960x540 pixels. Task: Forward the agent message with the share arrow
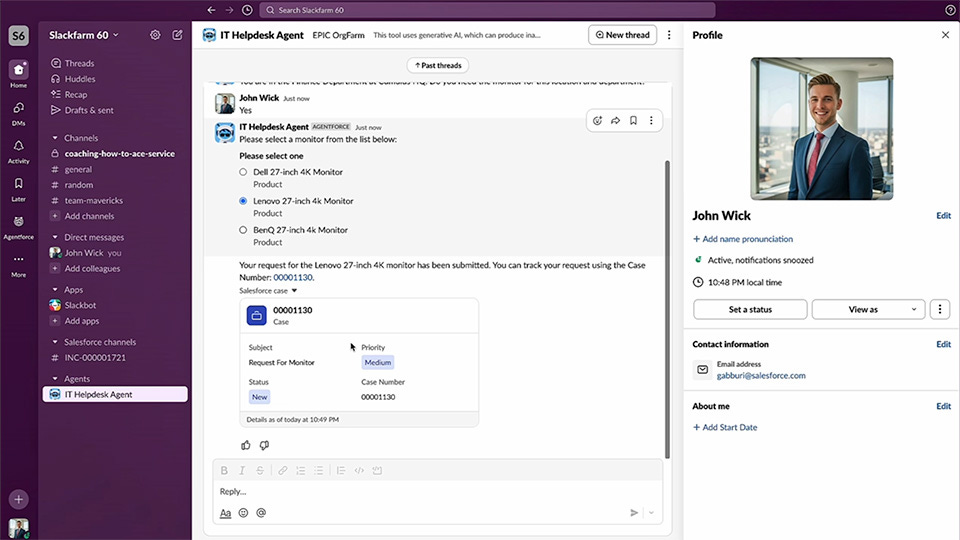pos(615,121)
